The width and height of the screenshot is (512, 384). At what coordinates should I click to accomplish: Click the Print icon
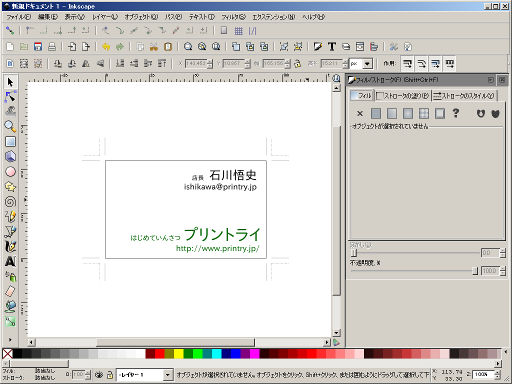[52, 47]
